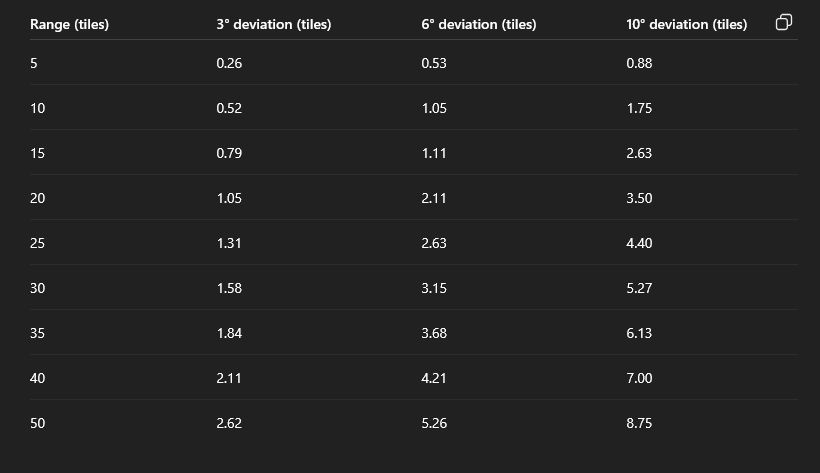Select the 0.88 cell in the first row
The image size is (820, 473).
coord(639,63)
